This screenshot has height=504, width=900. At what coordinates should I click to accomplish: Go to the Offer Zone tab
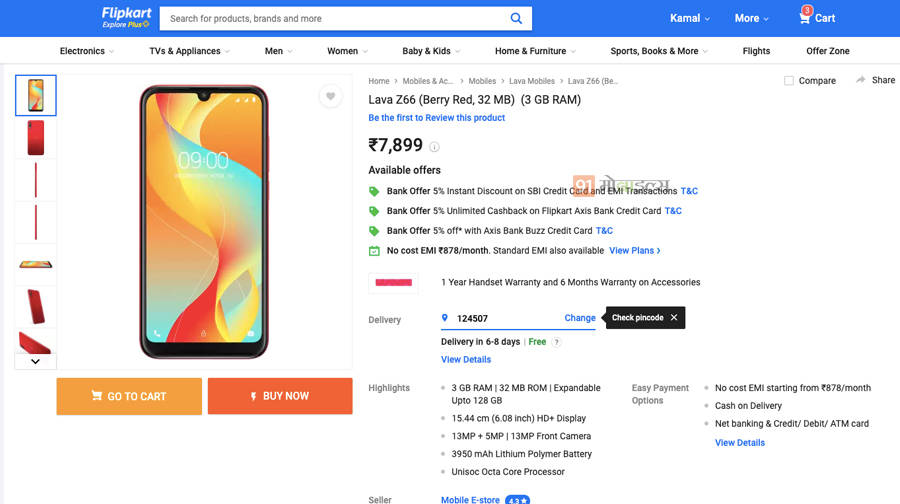coord(828,51)
